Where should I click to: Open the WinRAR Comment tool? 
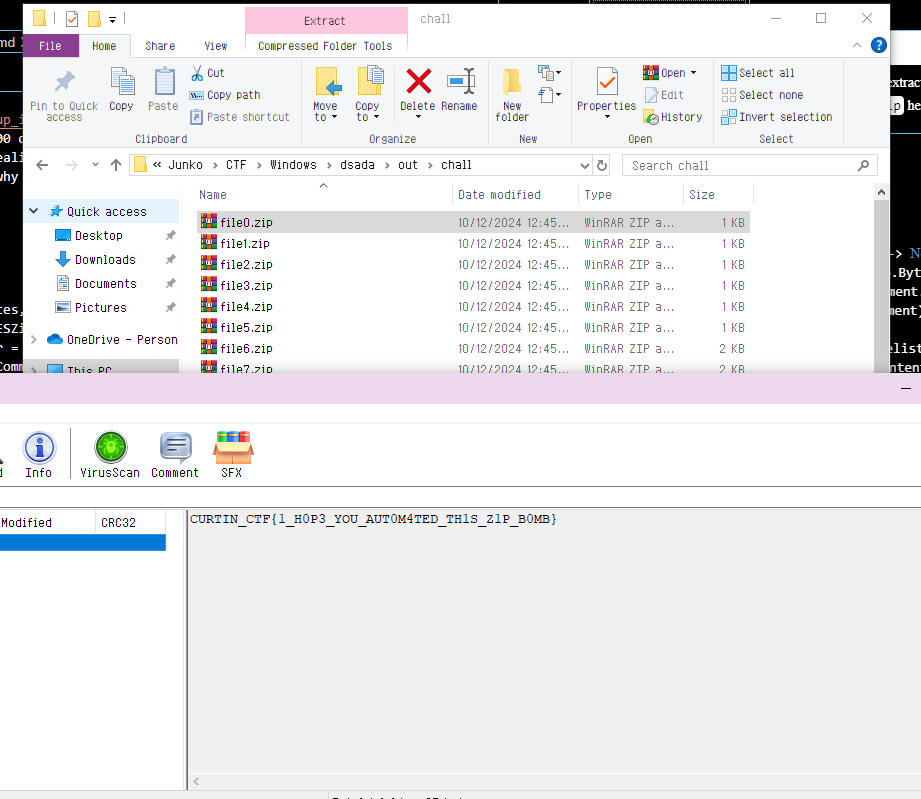click(175, 447)
